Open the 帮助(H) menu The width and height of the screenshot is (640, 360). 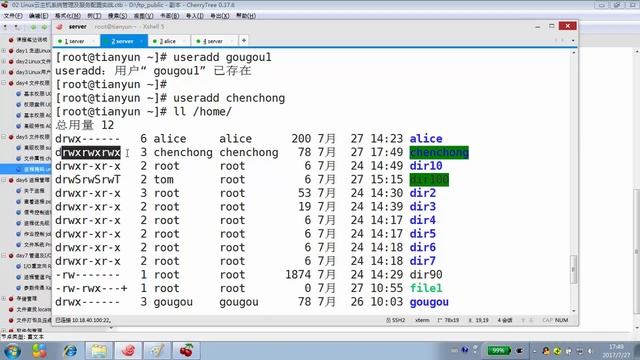246,16
